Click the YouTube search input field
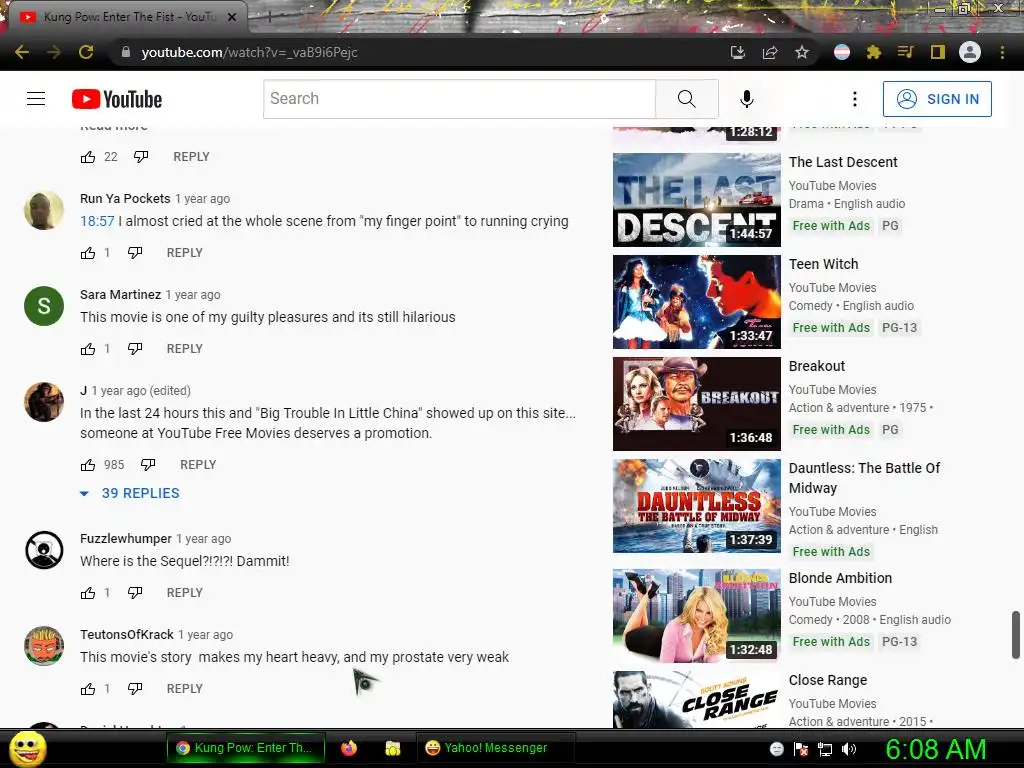Image resolution: width=1024 pixels, height=768 pixels. click(x=460, y=99)
